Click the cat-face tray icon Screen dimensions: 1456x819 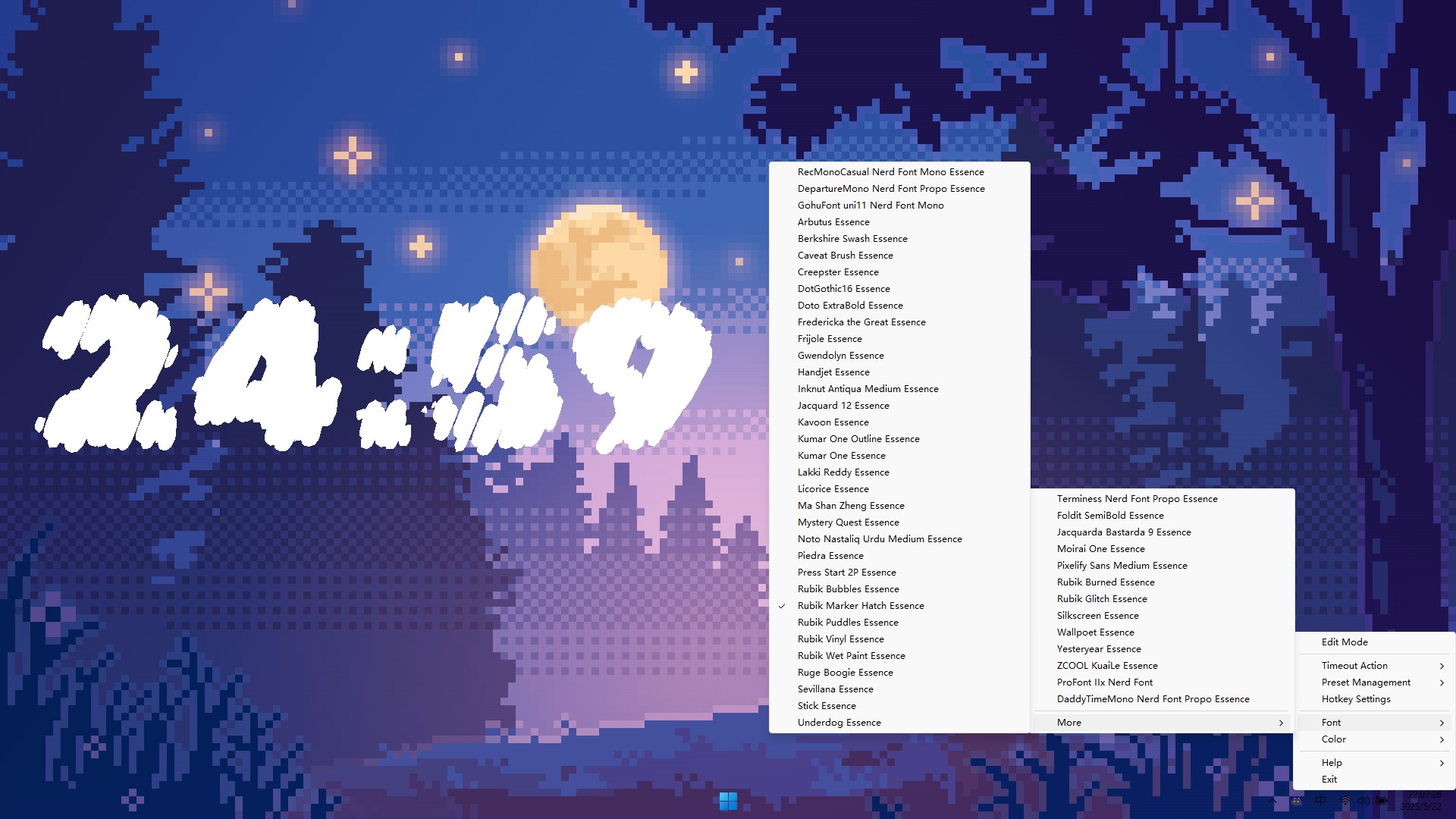(1297, 801)
